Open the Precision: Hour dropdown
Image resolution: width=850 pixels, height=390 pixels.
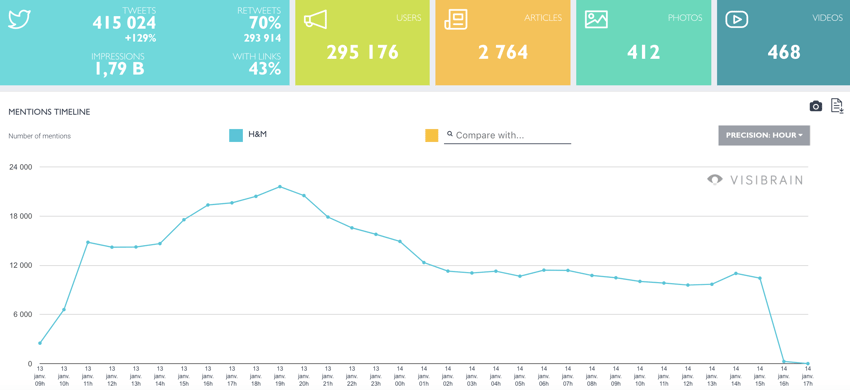click(x=764, y=135)
